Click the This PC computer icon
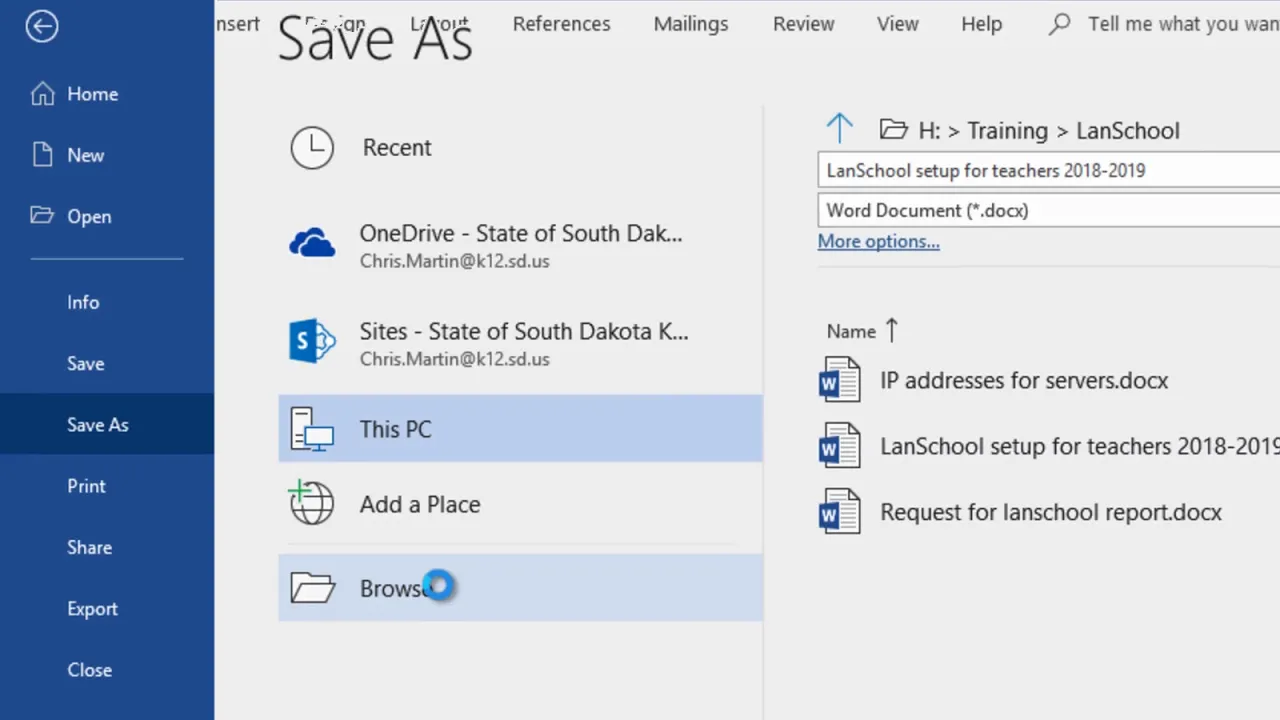This screenshot has width=1280, height=720. coord(312,429)
